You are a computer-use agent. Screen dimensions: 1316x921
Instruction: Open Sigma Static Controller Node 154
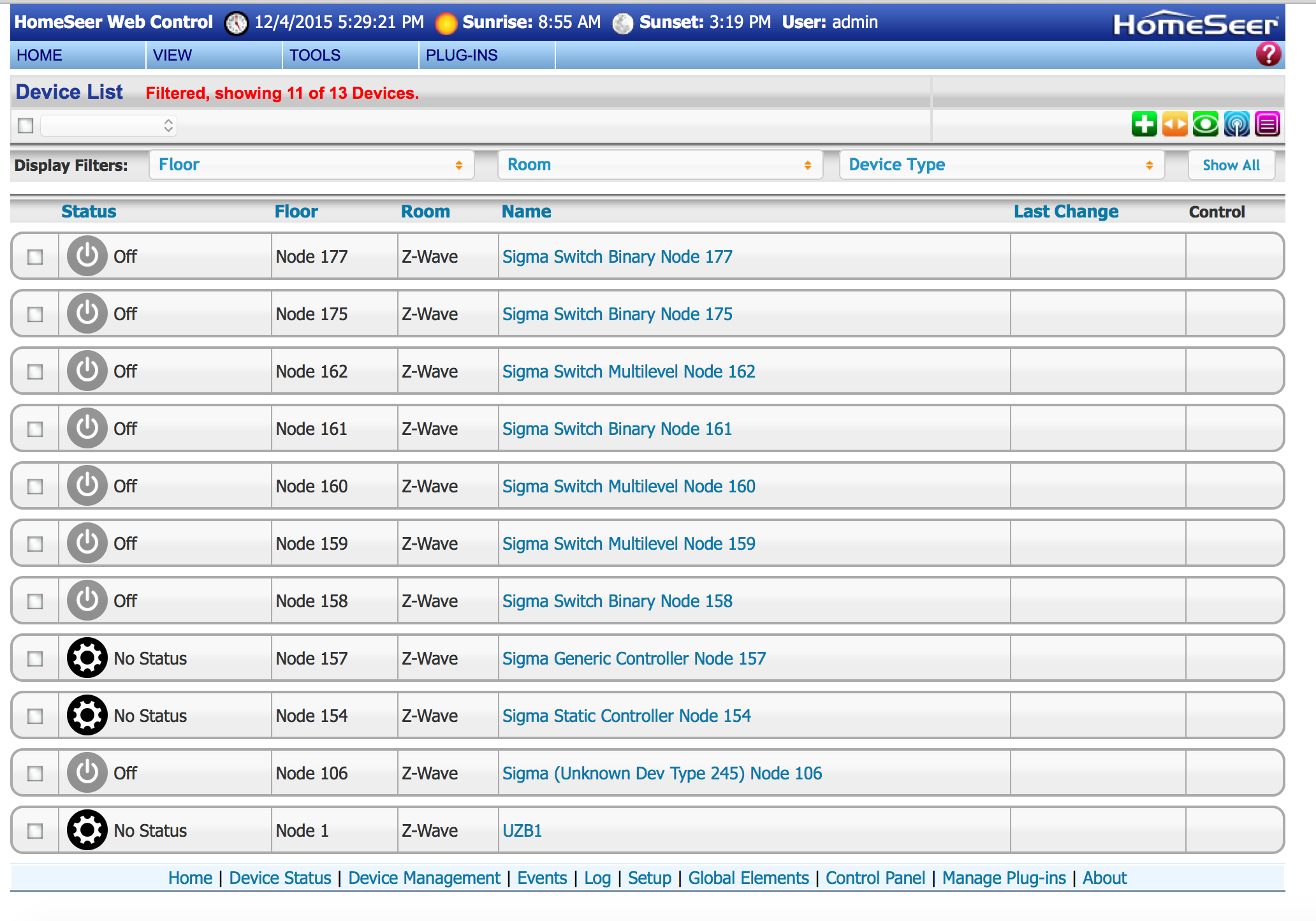coord(627,716)
